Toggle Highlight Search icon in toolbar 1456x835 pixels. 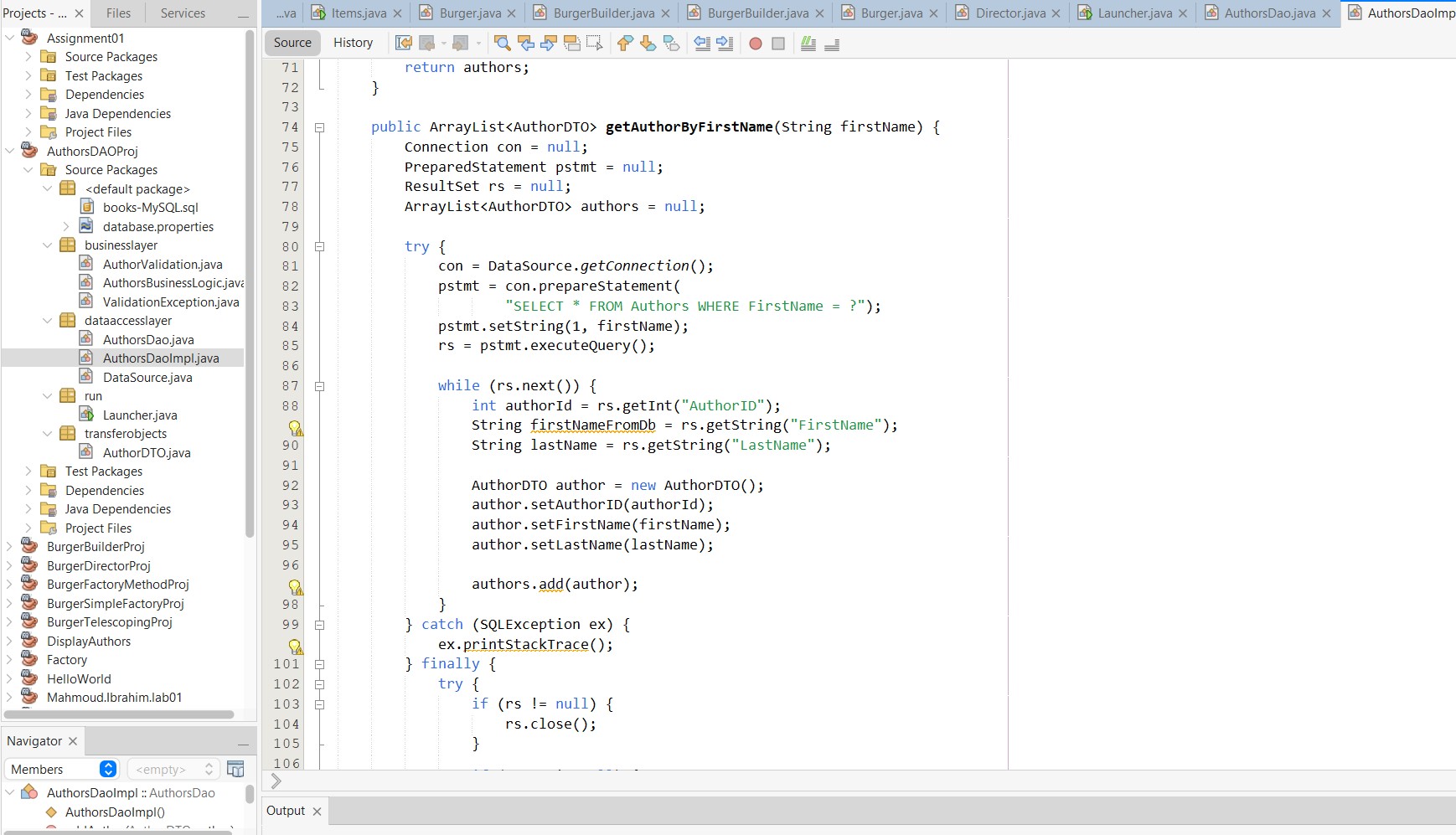(x=572, y=44)
